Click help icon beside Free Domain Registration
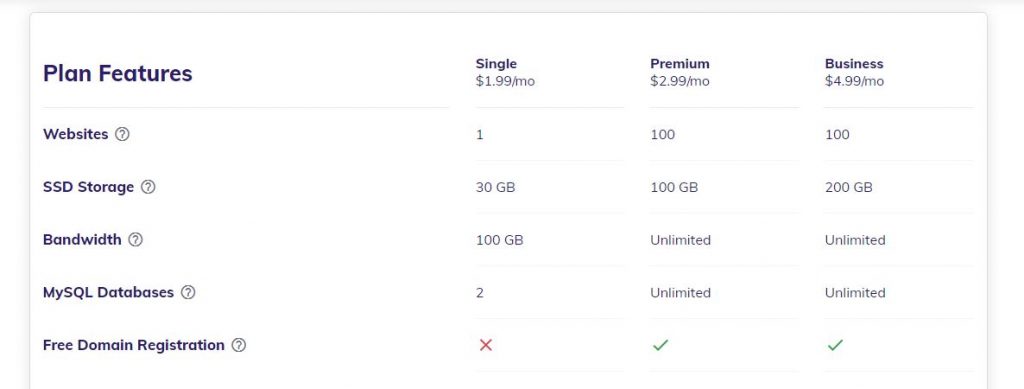 pyautogui.click(x=239, y=345)
